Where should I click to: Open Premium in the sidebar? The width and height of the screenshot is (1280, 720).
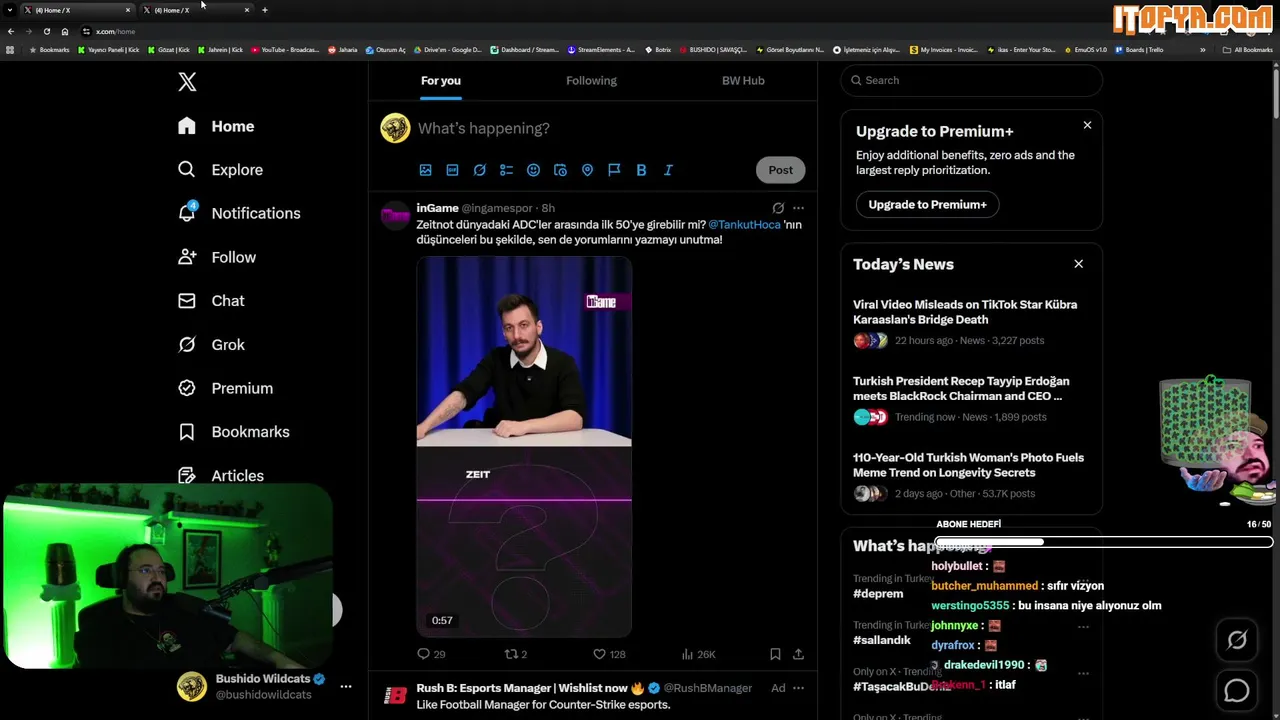225,388
